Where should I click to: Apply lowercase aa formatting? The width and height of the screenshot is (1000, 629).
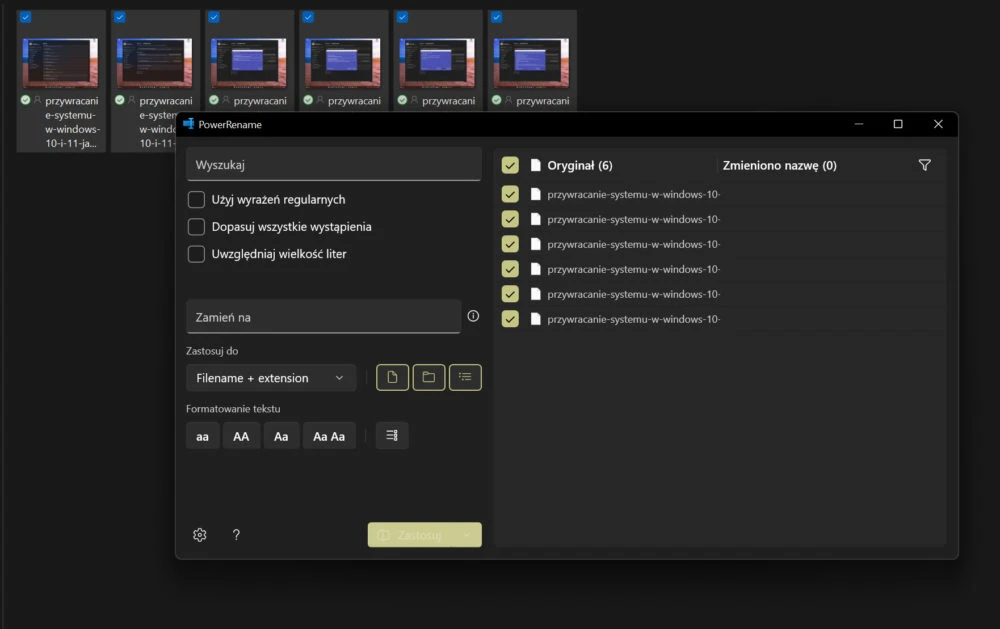[x=202, y=436]
